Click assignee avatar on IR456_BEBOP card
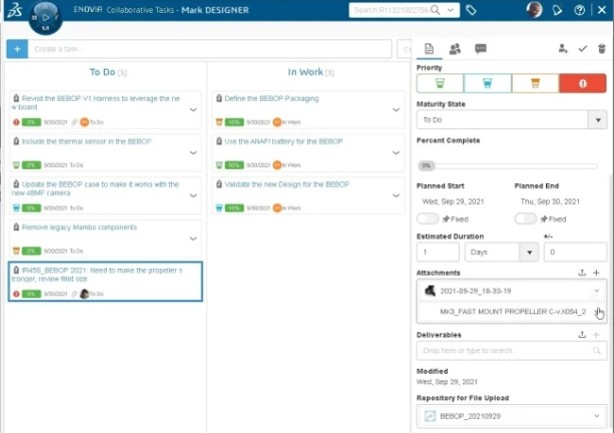The width and height of the screenshot is (614, 433). (x=84, y=294)
